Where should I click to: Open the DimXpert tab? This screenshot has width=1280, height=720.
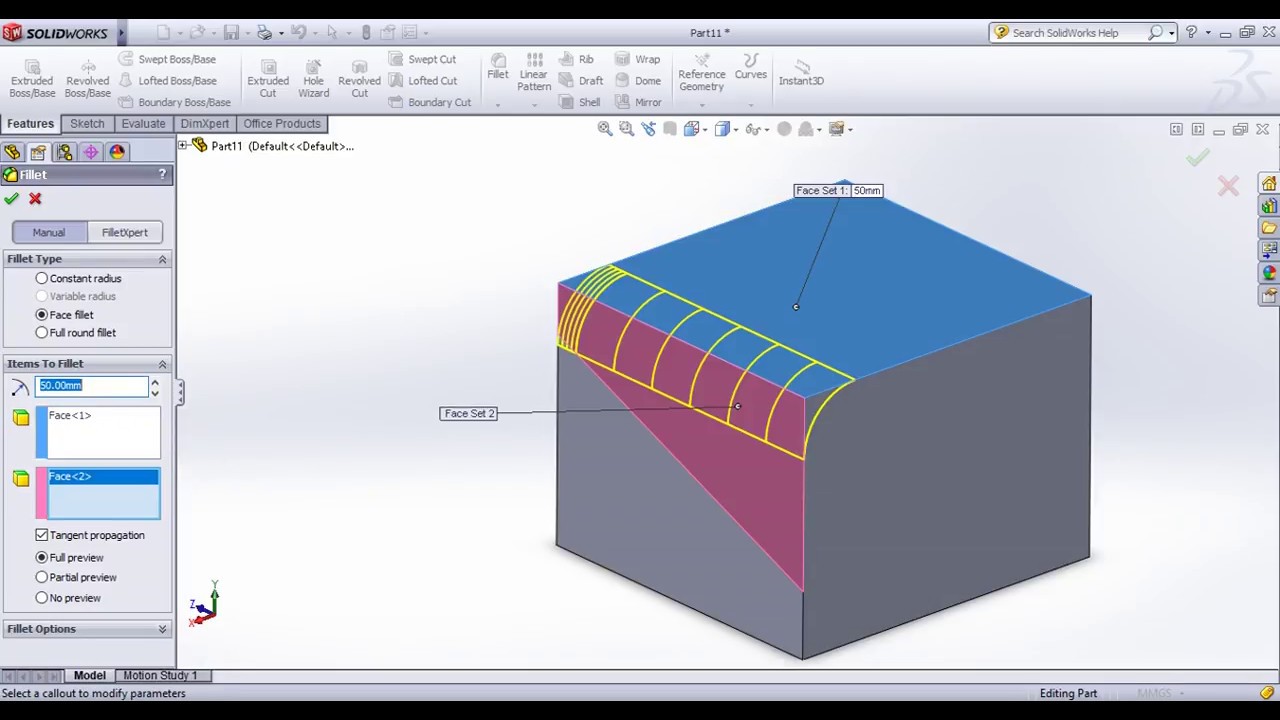[x=205, y=124]
